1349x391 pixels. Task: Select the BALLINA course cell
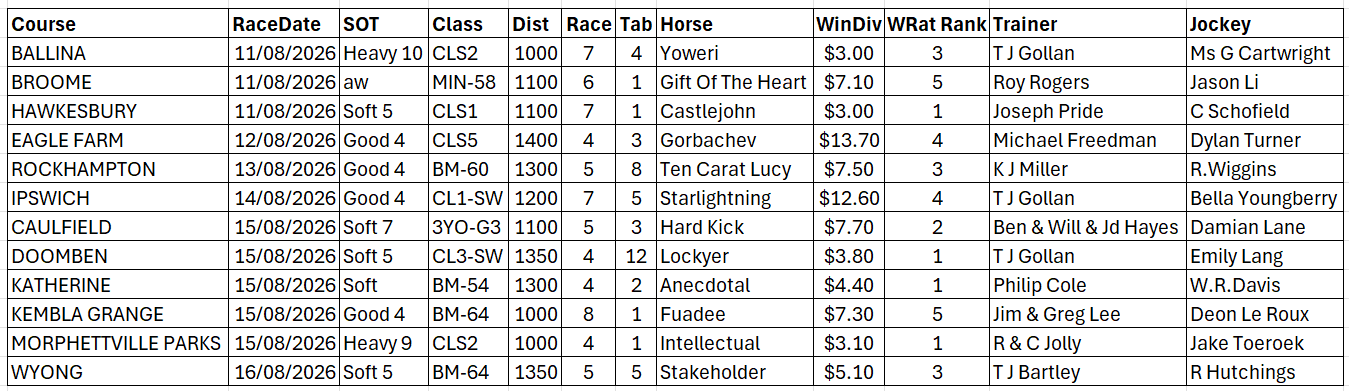click(117, 53)
